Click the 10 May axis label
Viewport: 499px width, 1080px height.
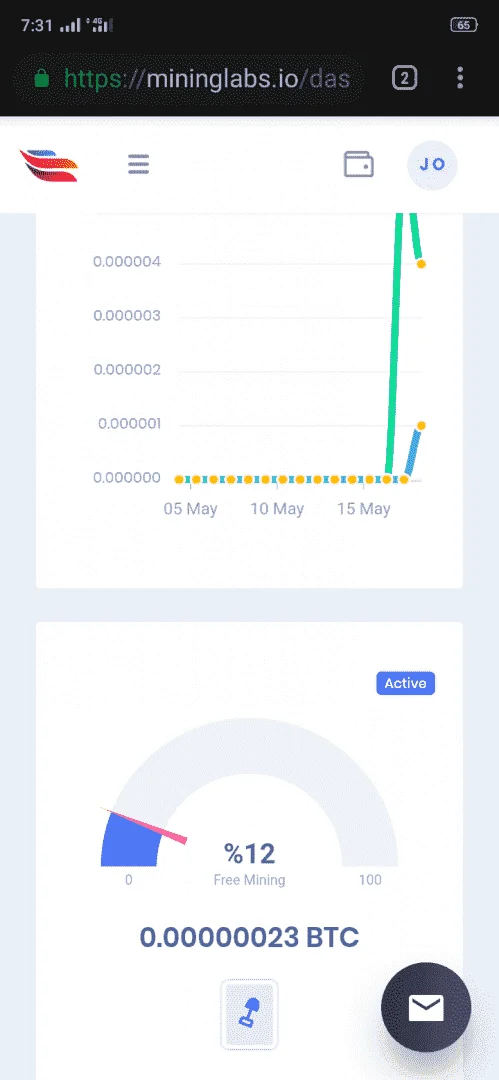click(277, 509)
